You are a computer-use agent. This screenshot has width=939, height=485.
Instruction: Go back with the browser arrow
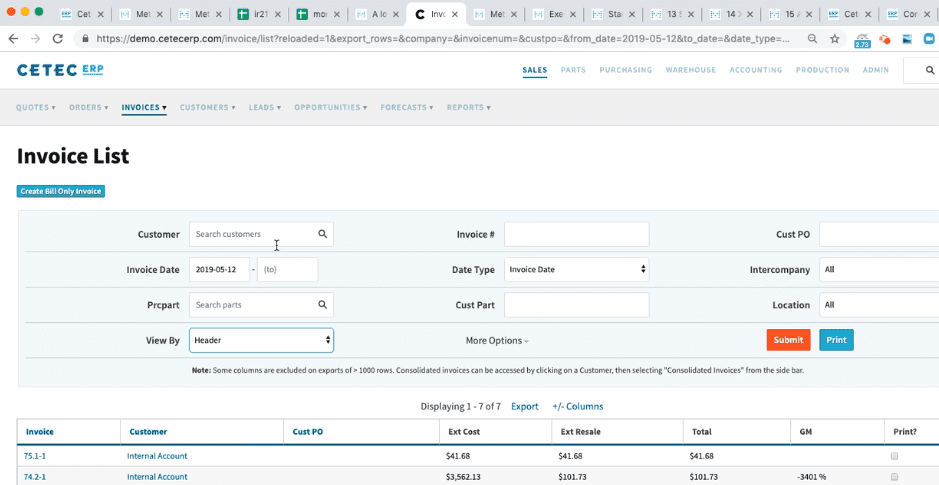[x=13, y=38]
